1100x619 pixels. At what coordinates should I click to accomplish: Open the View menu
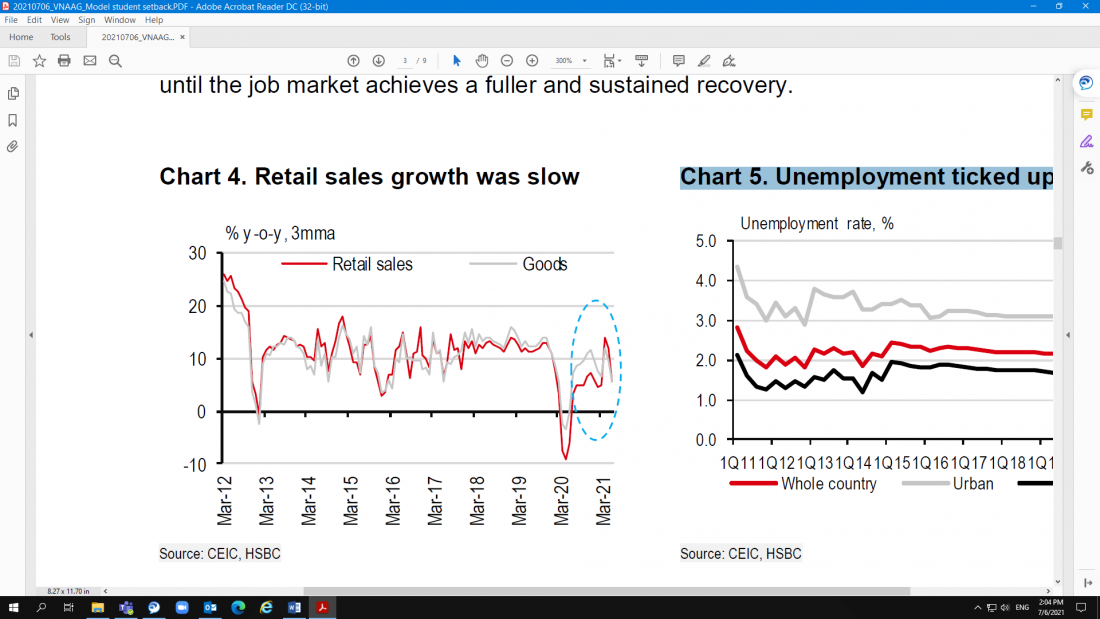pyautogui.click(x=60, y=20)
